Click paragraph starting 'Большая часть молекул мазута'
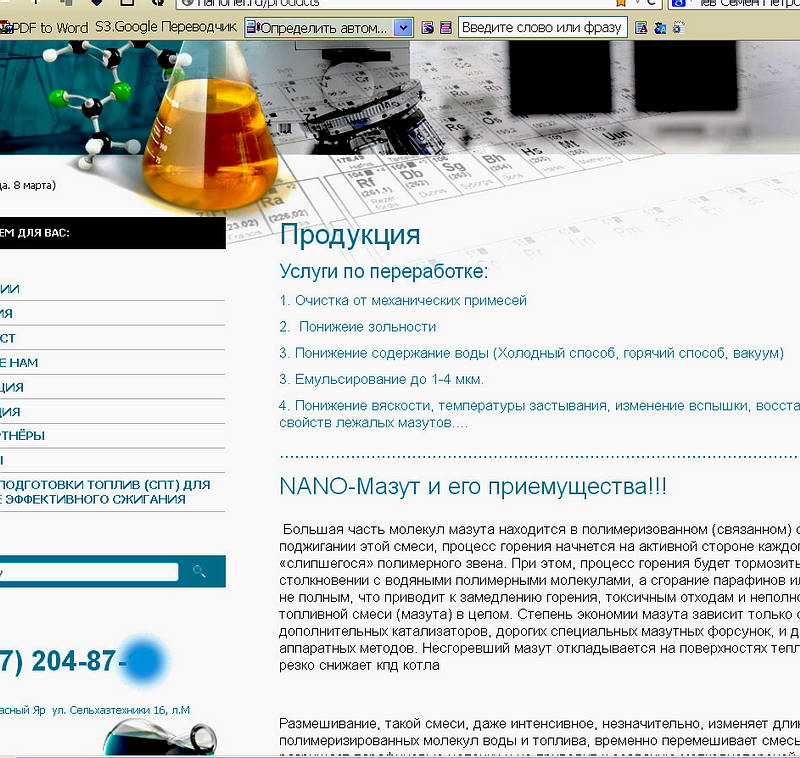Image resolution: width=800 pixels, height=758 pixels. [x=539, y=597]
